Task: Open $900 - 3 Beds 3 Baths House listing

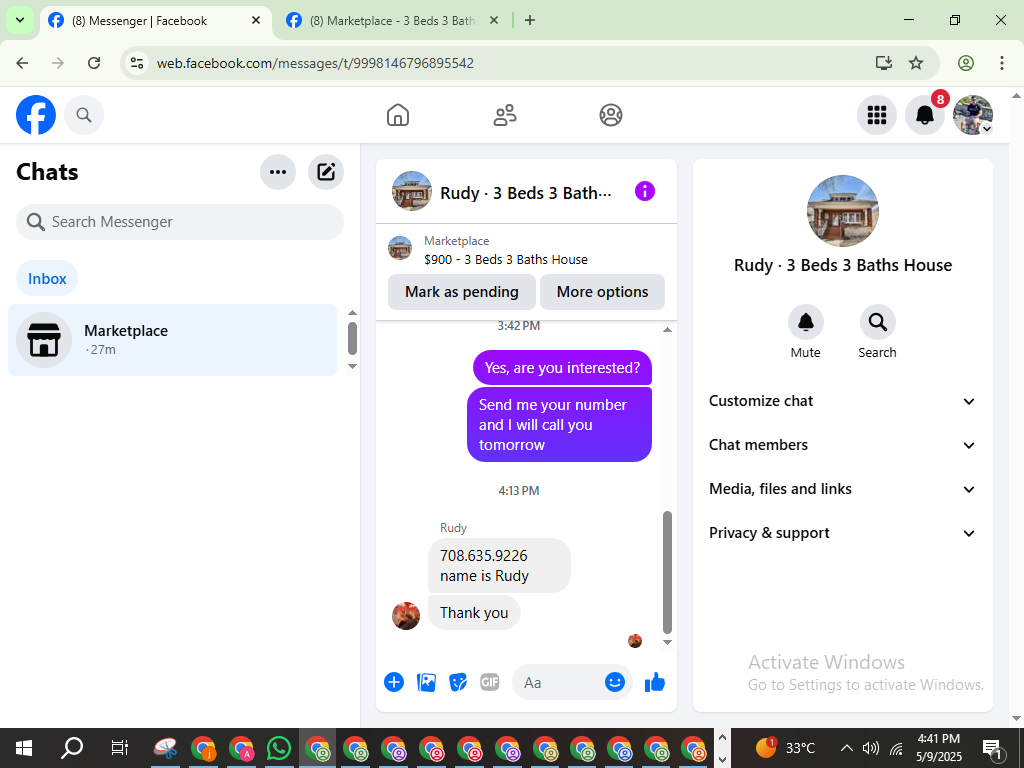Action: pyautogui.click(x=505, y=260)
